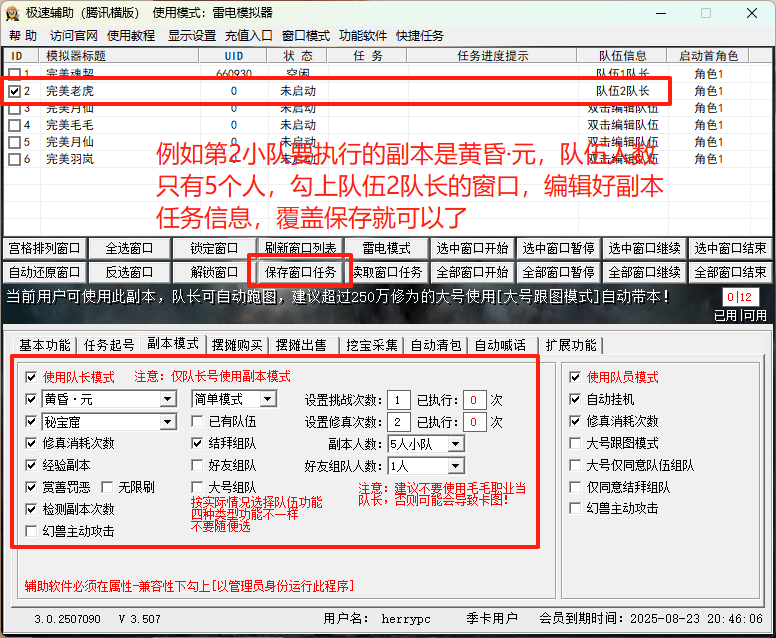Toggle the 已有队伍 checkbox

[x=197, y=422]
